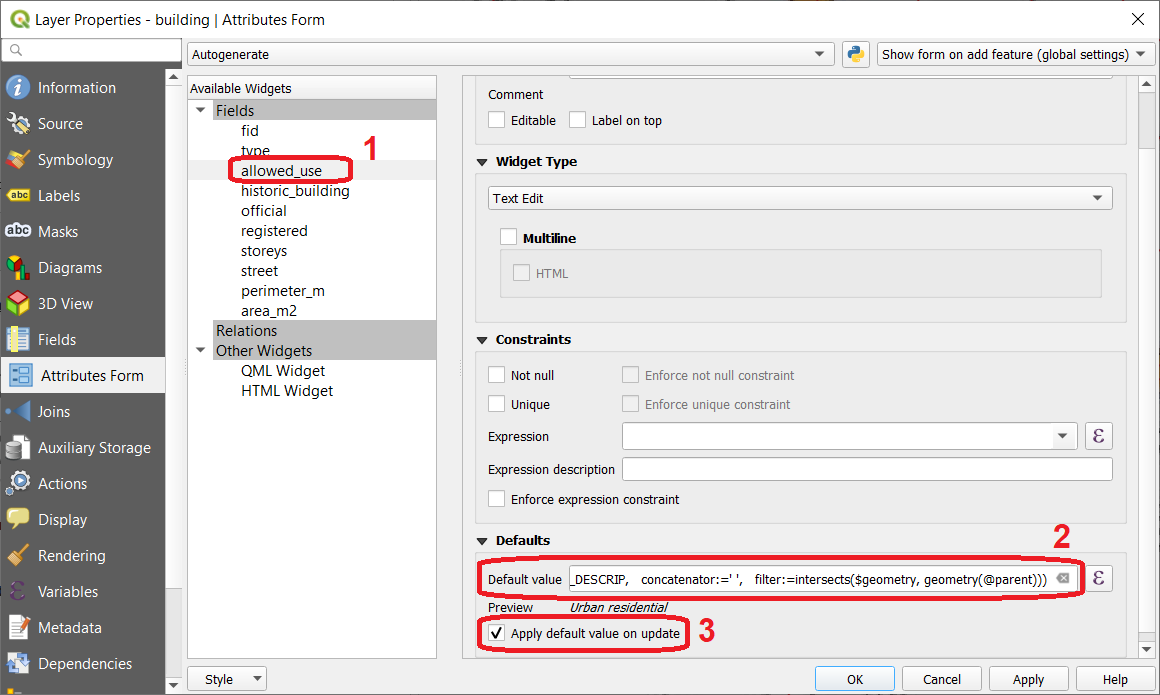The image size is (1160, 695).
Task: Switch to the Variables tab
Action: coord(83,591)
